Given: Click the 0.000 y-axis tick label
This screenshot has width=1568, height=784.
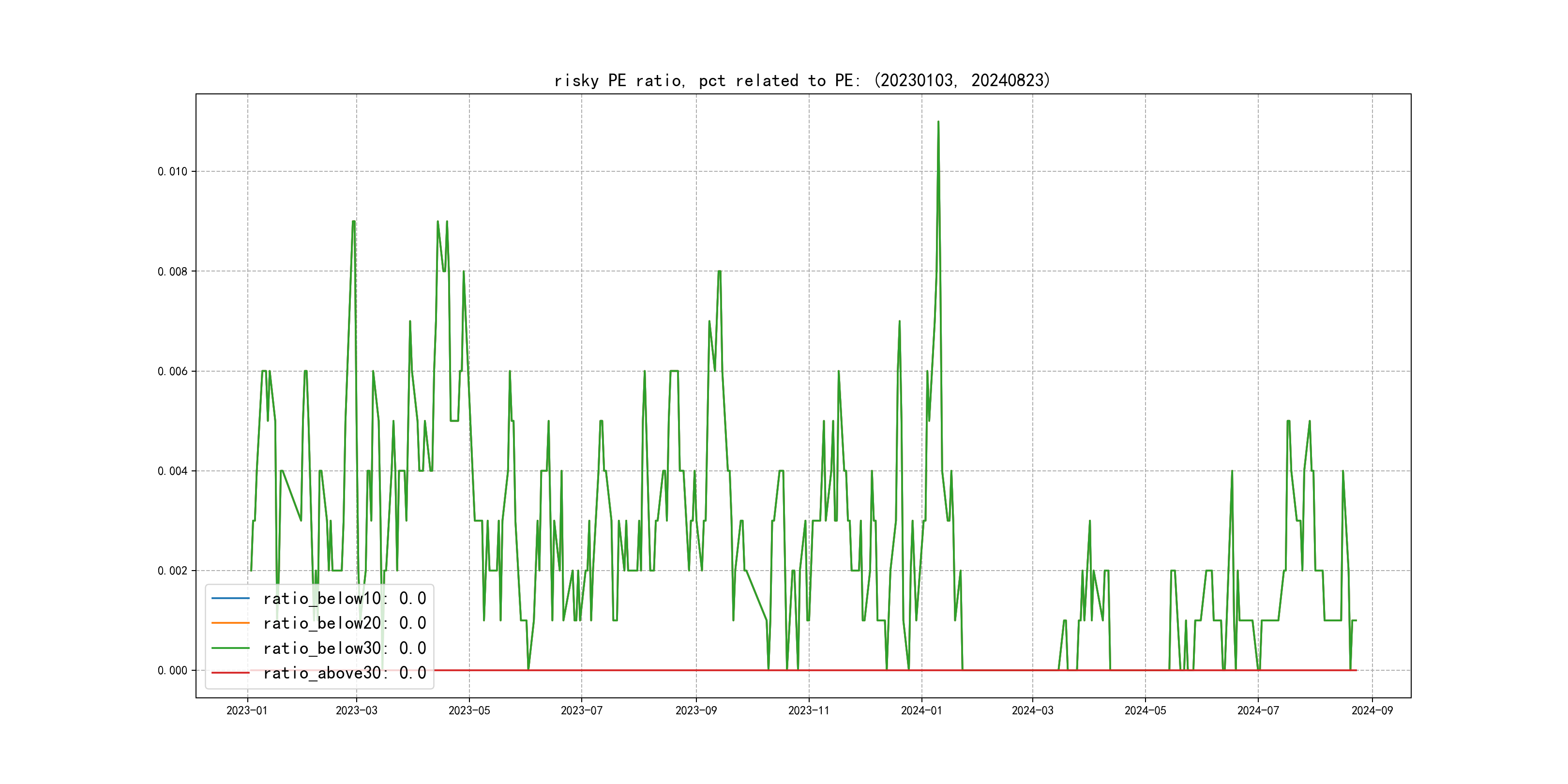Looking at the screenshot, I should tap(172, 671).
